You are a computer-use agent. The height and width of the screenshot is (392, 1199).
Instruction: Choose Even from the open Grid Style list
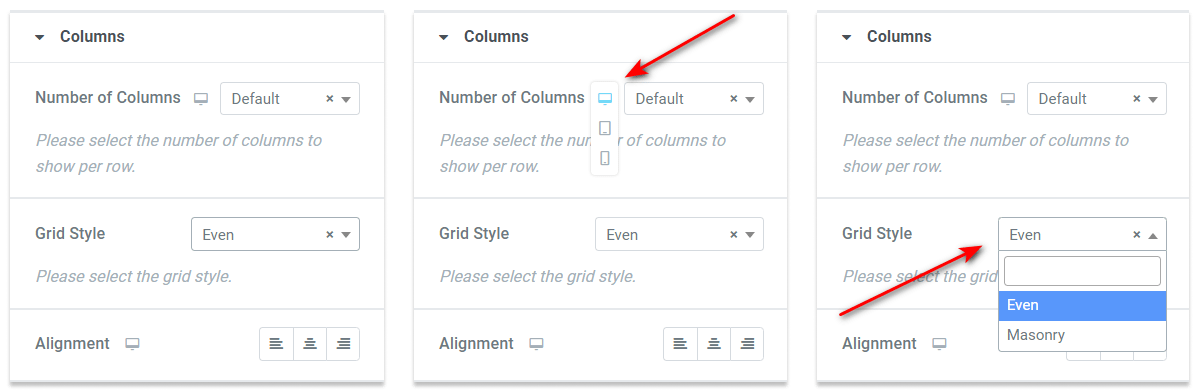point(1082,306)
